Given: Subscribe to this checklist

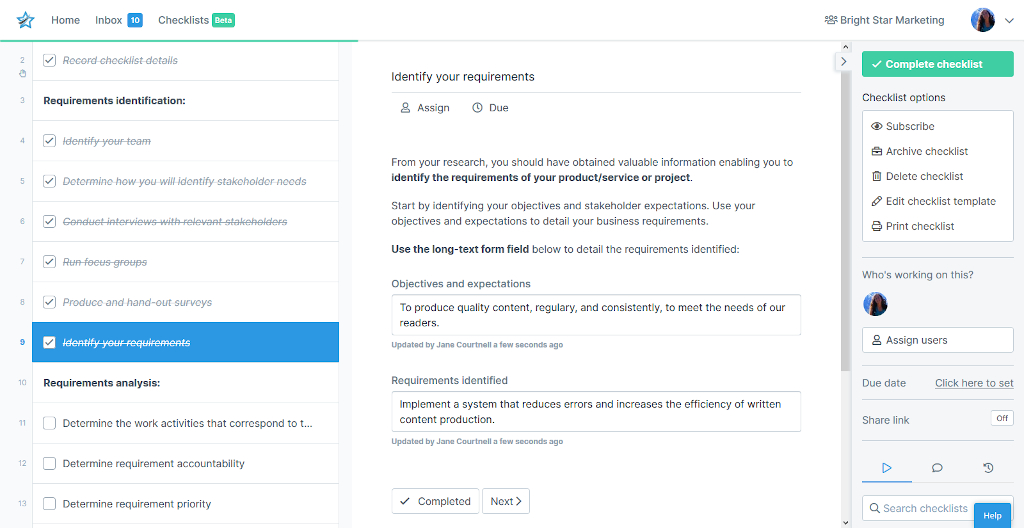Looking at the screenshot, I should 903,126.
